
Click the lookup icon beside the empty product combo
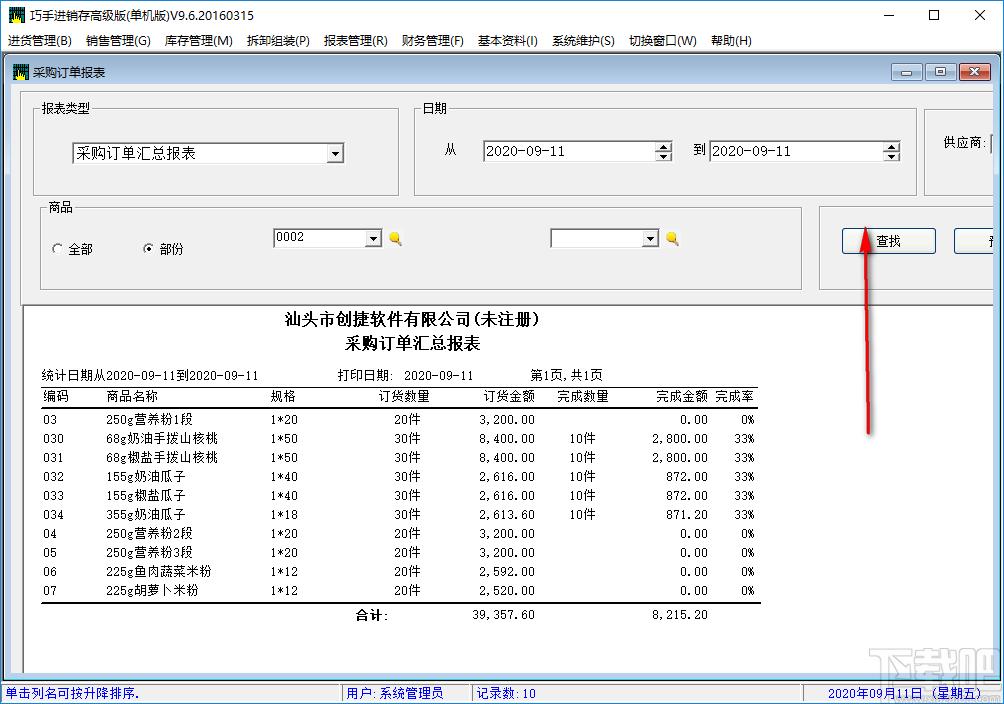tap(672, 238)
